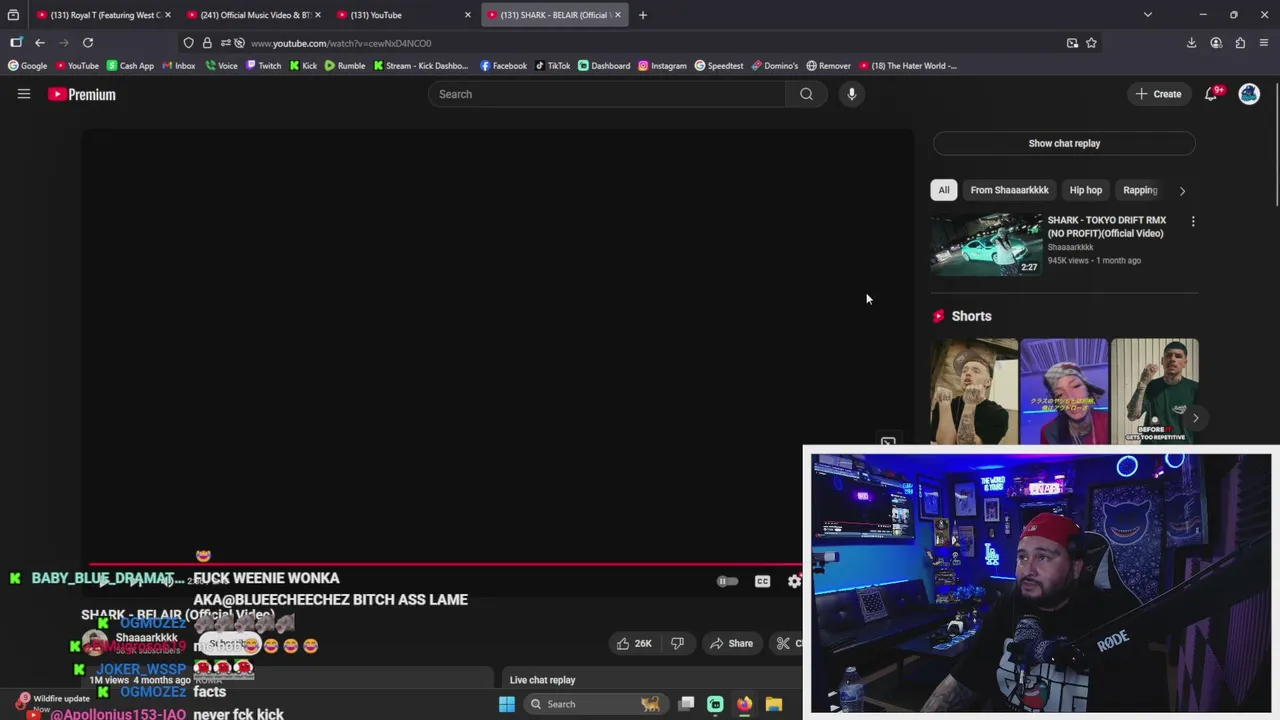The height and width of the screenshot is (720, 1280).
Task: Select the All filter chip
Action: tap(943, 190)
